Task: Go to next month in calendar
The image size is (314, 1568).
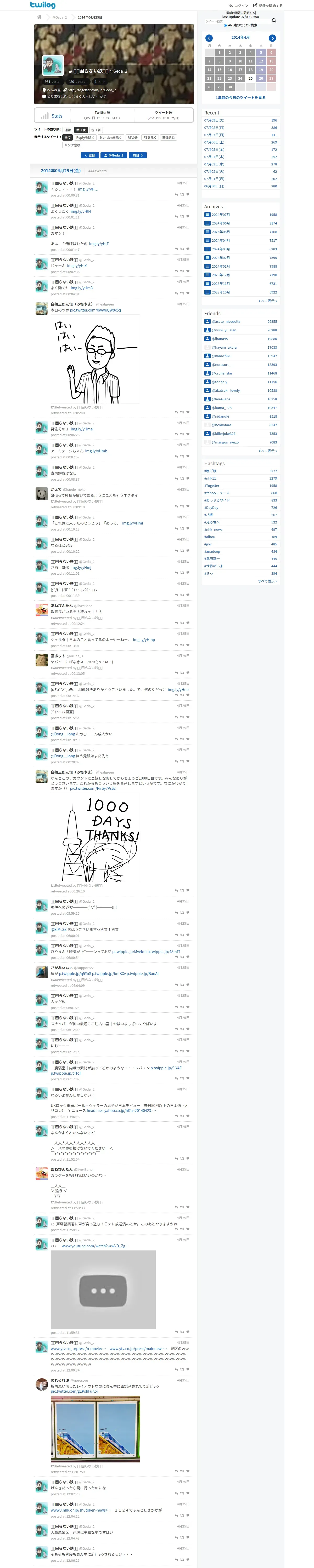Action: coord(273,38)
